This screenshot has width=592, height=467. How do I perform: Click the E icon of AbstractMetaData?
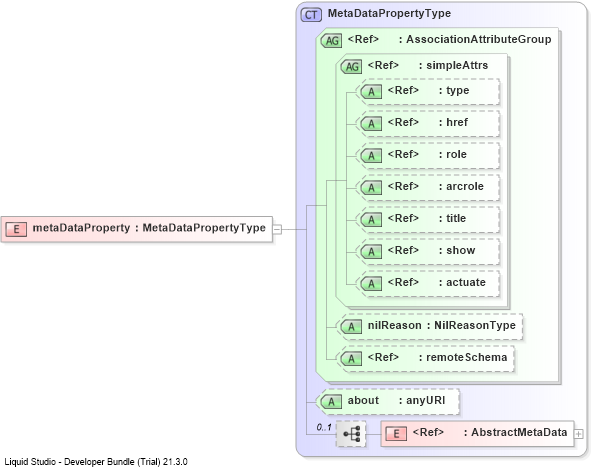pos(396,434)
